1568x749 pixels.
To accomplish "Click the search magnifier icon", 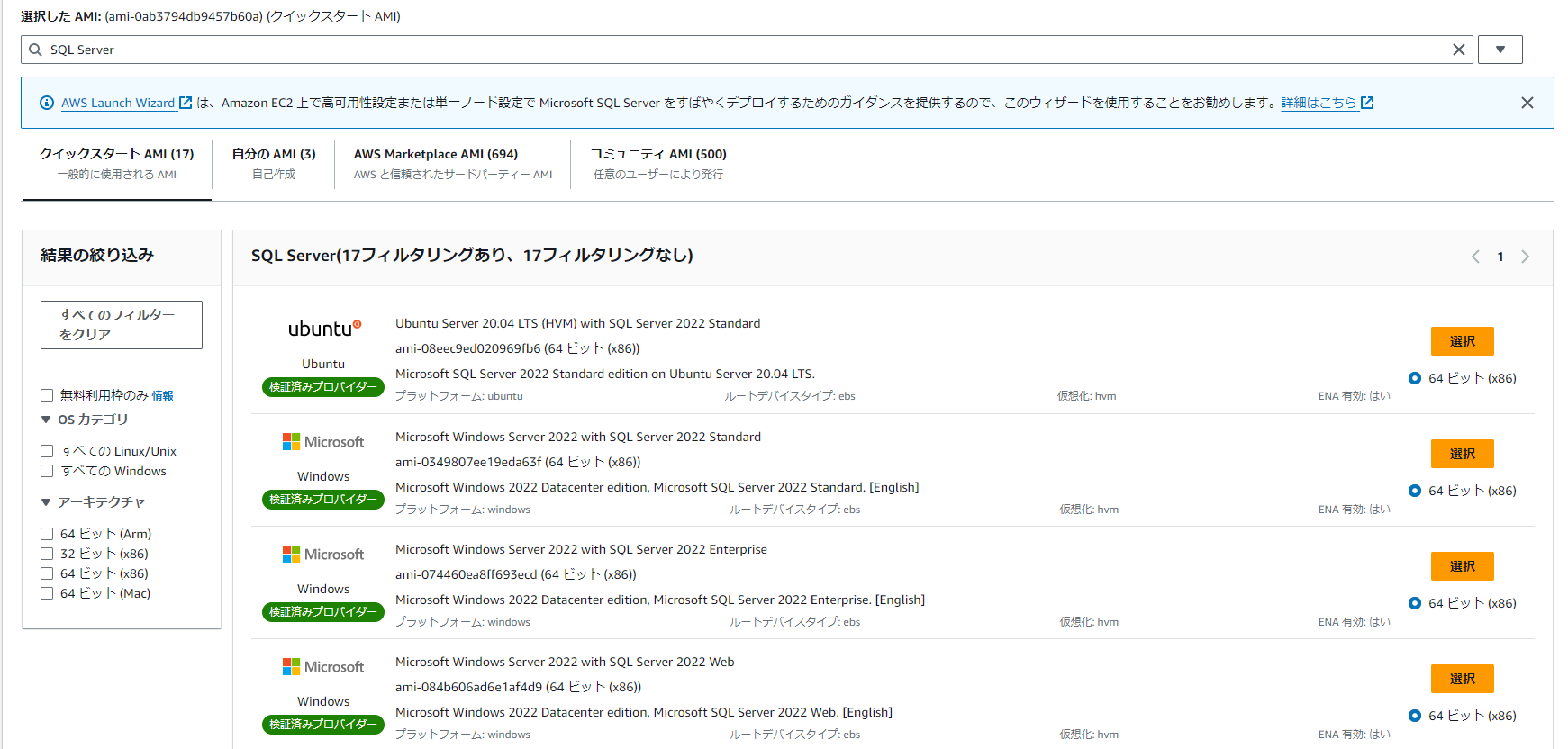I will pos(35,50).
